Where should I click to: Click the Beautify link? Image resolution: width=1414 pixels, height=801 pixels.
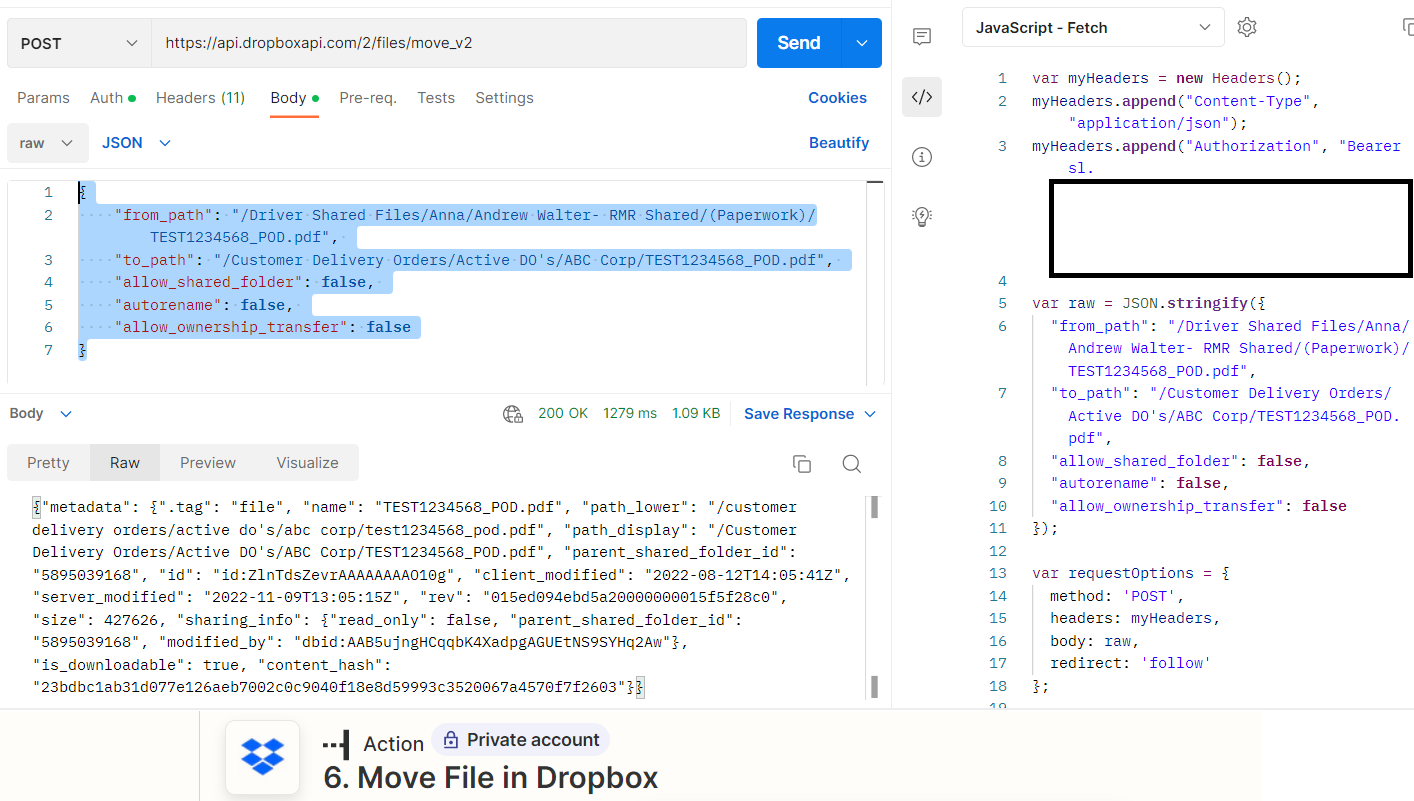pyautogui.click(x=839, y=143)
